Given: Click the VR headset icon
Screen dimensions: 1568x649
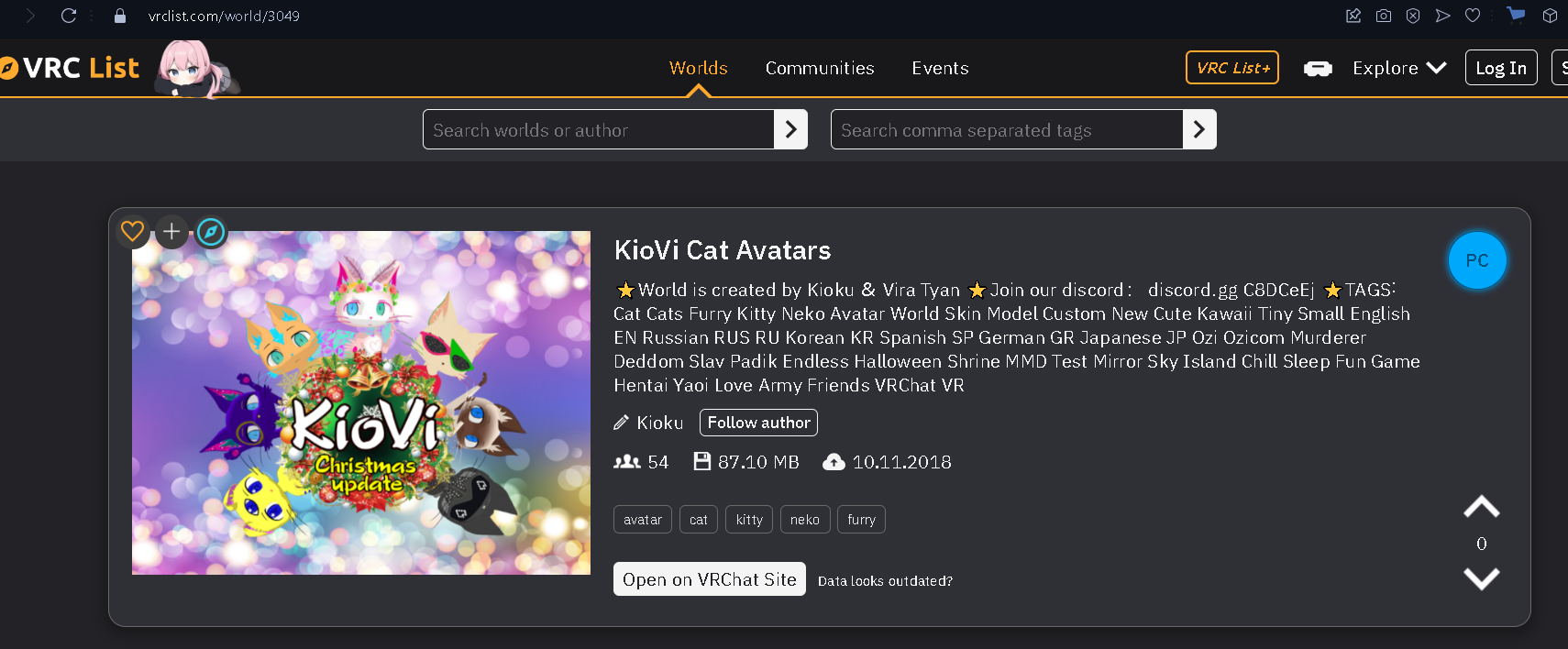Looking at the screenshot, I should [x=1318, y=69].
